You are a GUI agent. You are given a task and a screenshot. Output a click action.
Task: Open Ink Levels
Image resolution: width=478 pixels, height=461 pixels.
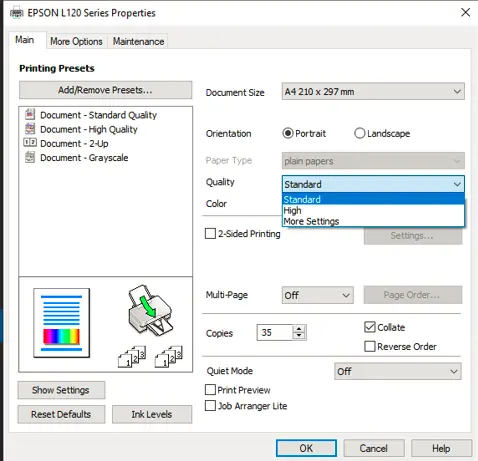pyautogui.click(x=152, y=414)
